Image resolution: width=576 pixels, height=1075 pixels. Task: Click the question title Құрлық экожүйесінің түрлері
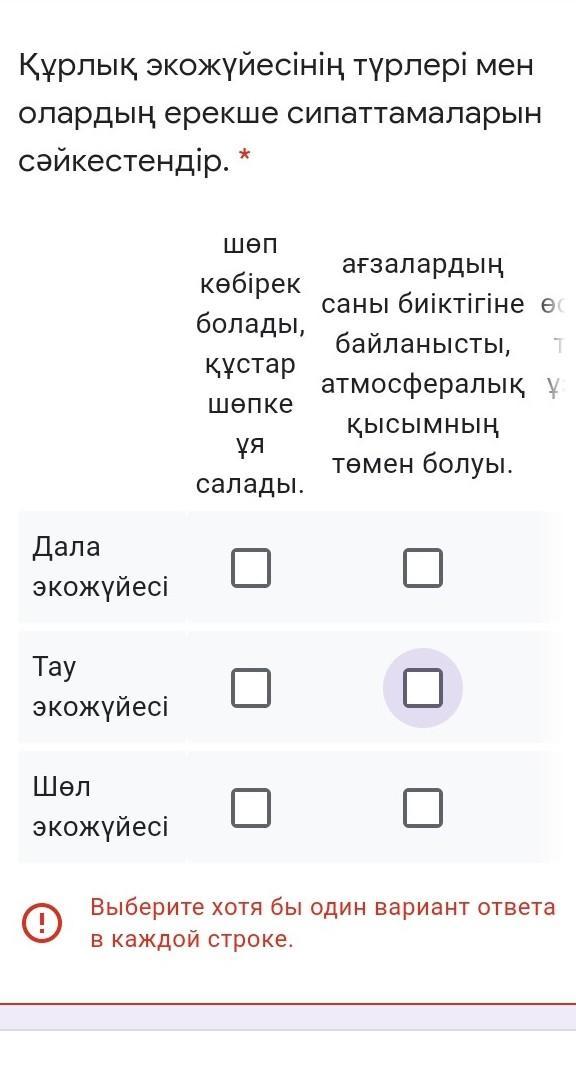point(279,114)
